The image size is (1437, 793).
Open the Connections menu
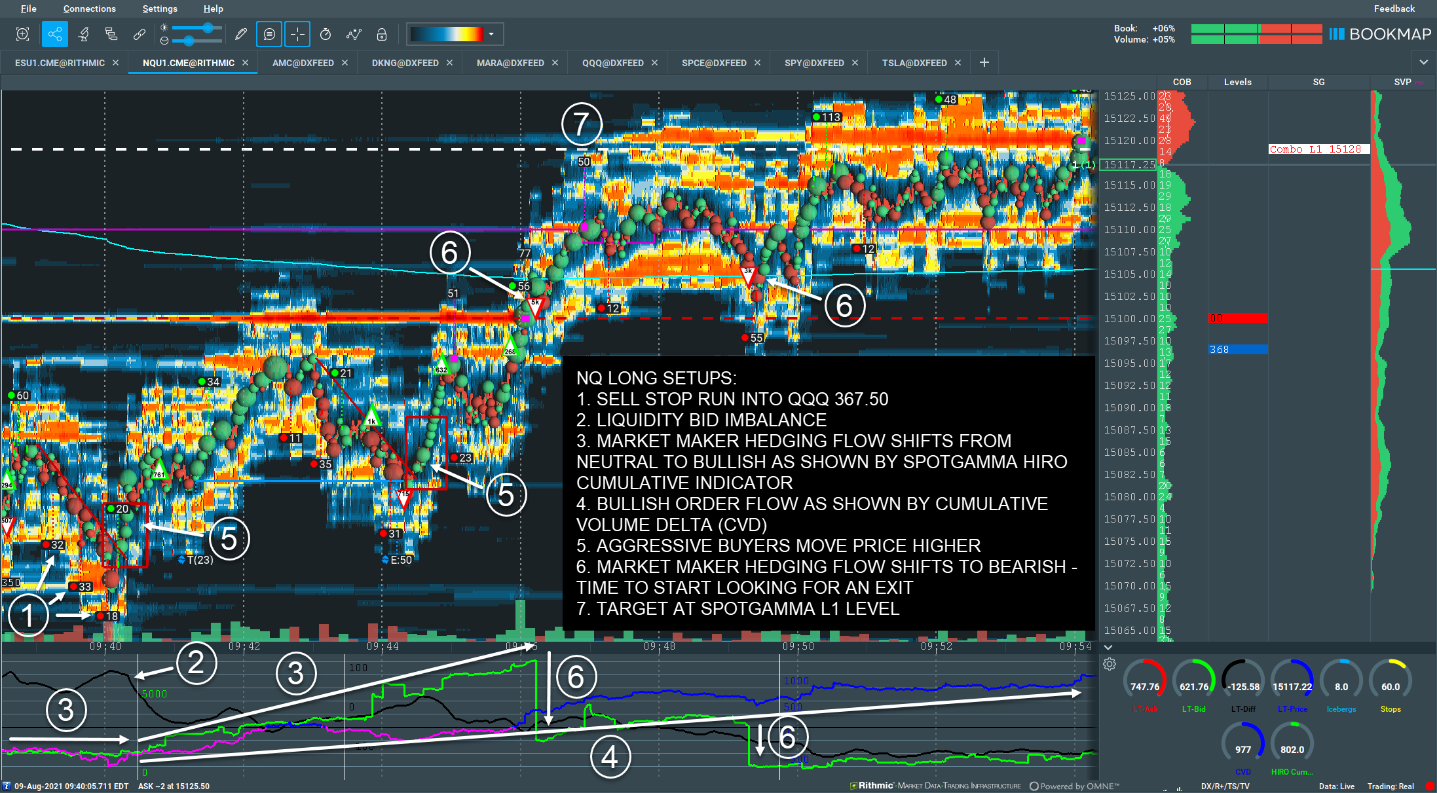pyautogui.click(x=89, y=9)
